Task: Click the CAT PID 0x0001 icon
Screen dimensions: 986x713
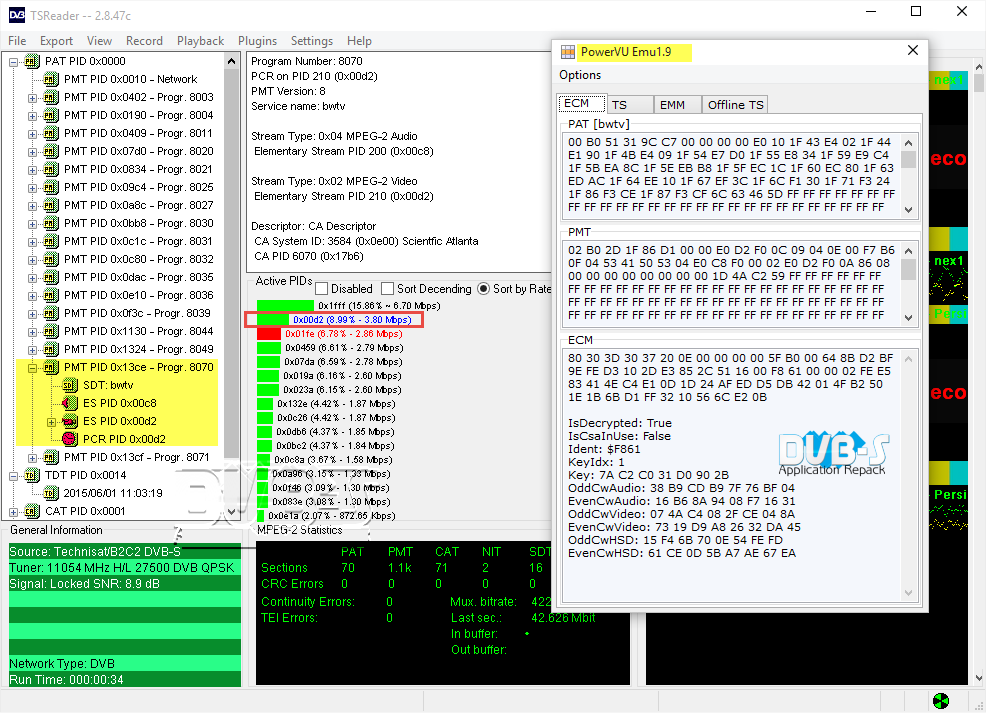Action: point(31,511)
